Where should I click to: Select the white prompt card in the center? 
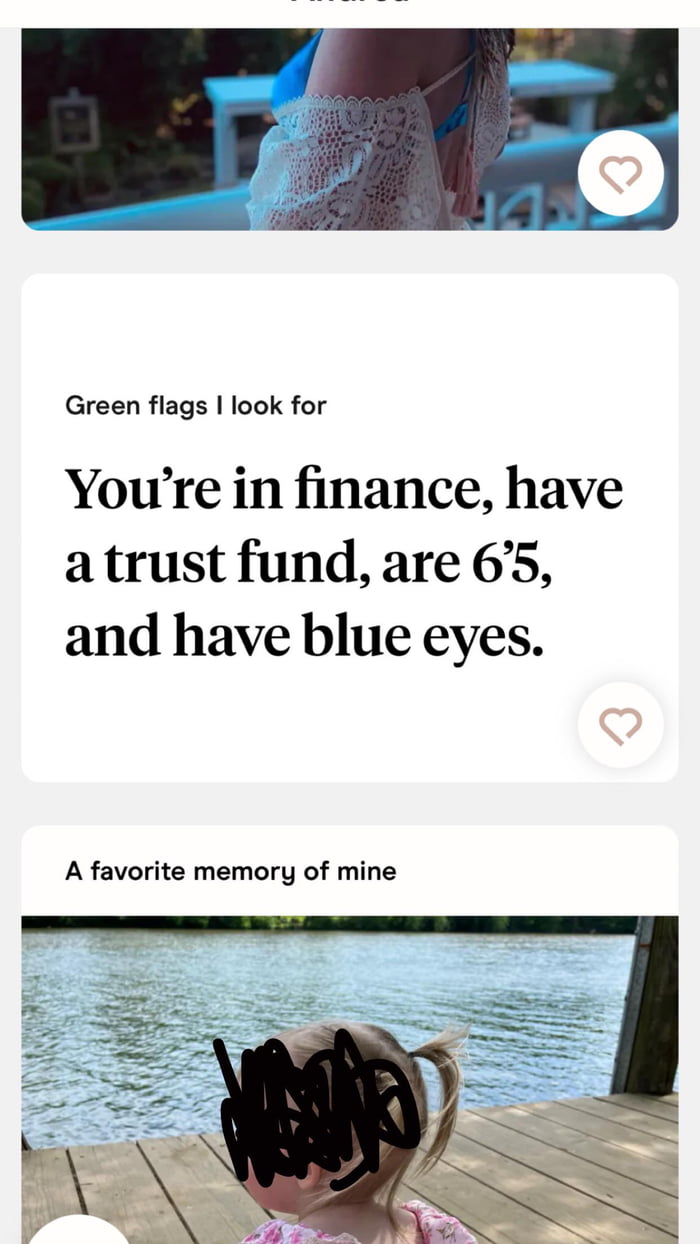click(x=350, y=525)
